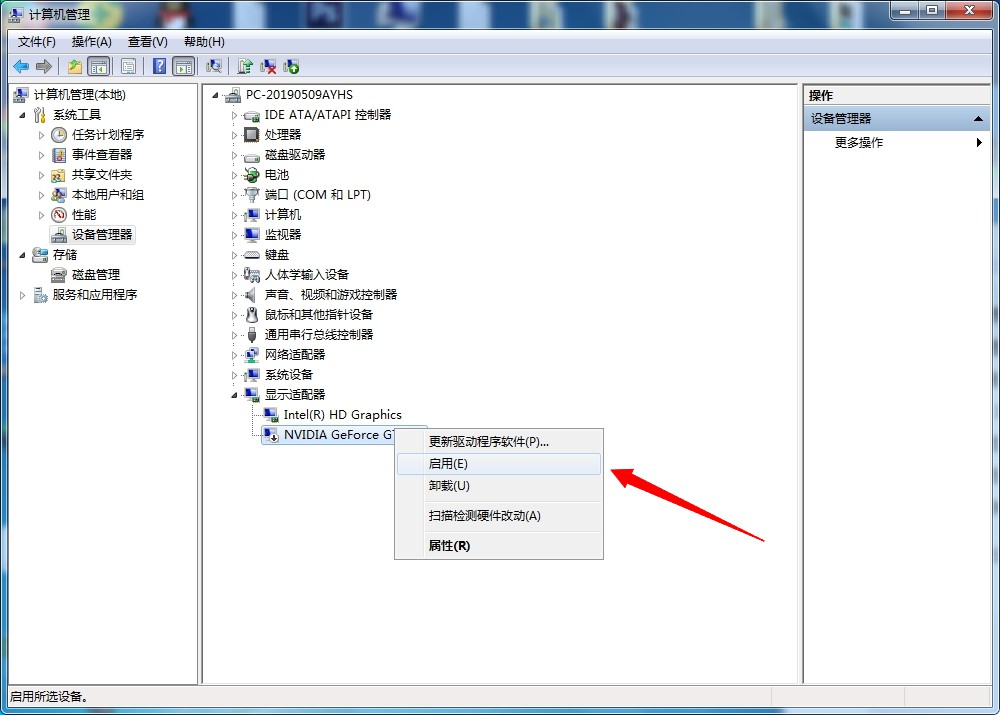Choose 启用(E) in the context menu
Viewport: 1000px width, 715px height.
(499, 464)
